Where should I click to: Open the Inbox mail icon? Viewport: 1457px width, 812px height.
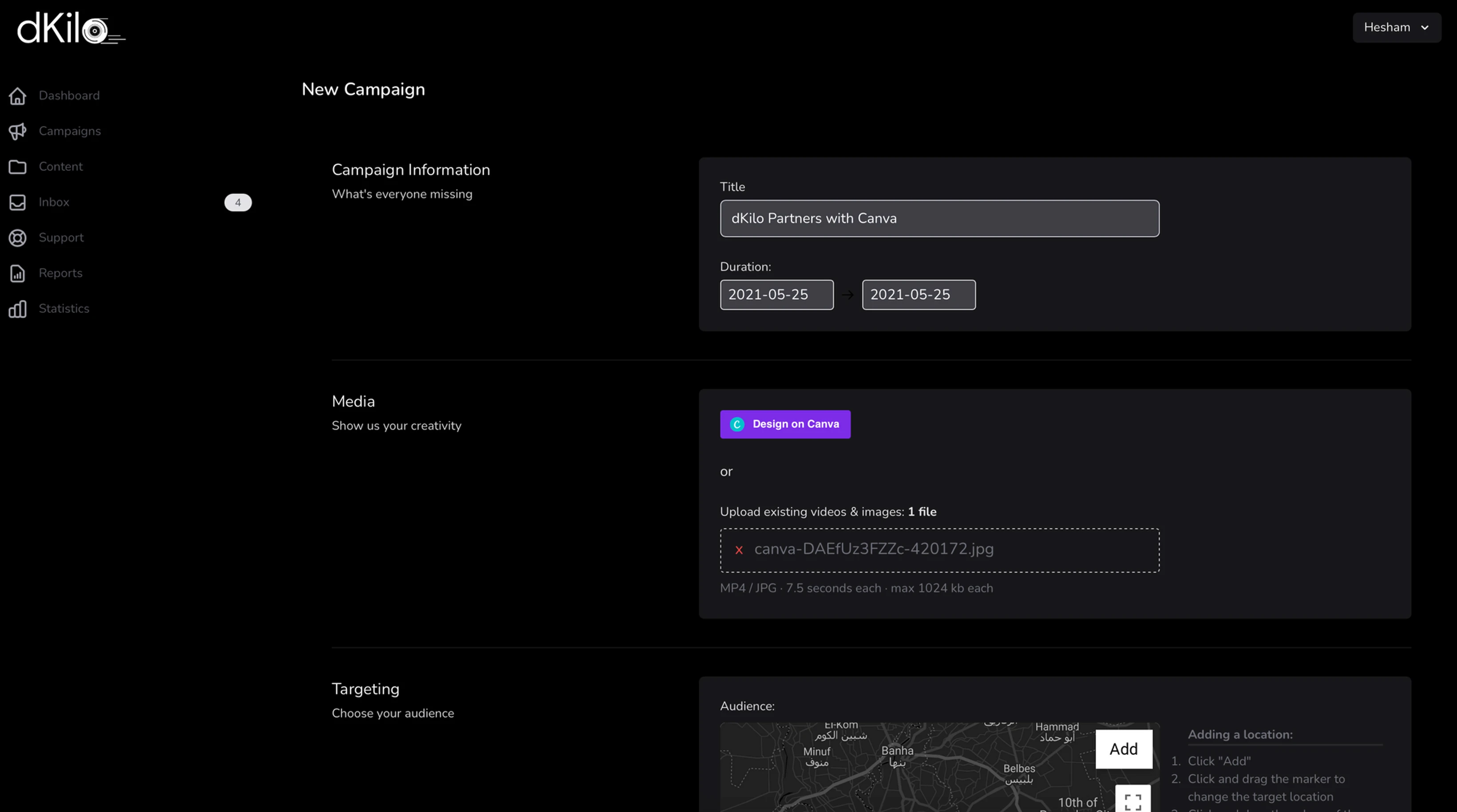tap(17, 202)
